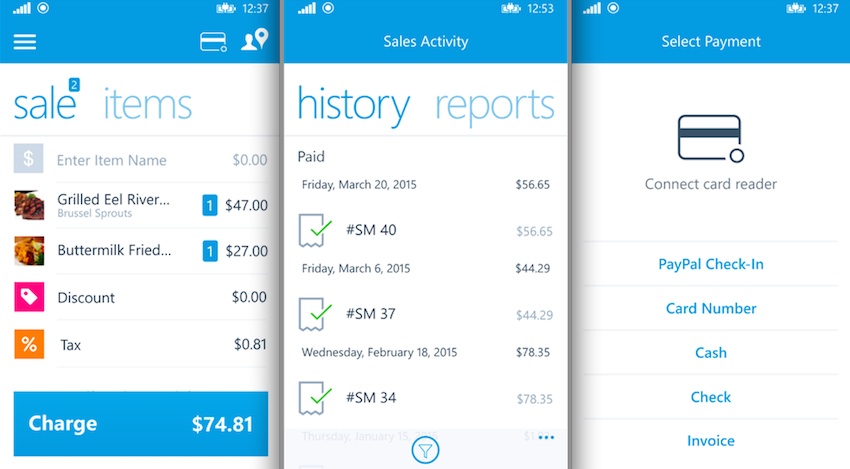Select Invoice payment option
This screenshot has width=850, height=469.
[x=711, y=441]
